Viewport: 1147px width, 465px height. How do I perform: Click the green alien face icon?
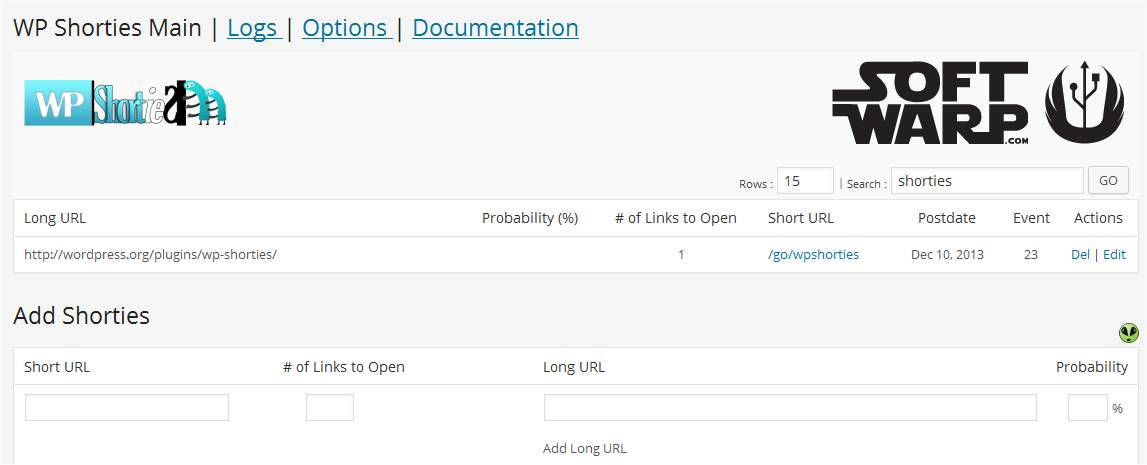[1129, 333]
